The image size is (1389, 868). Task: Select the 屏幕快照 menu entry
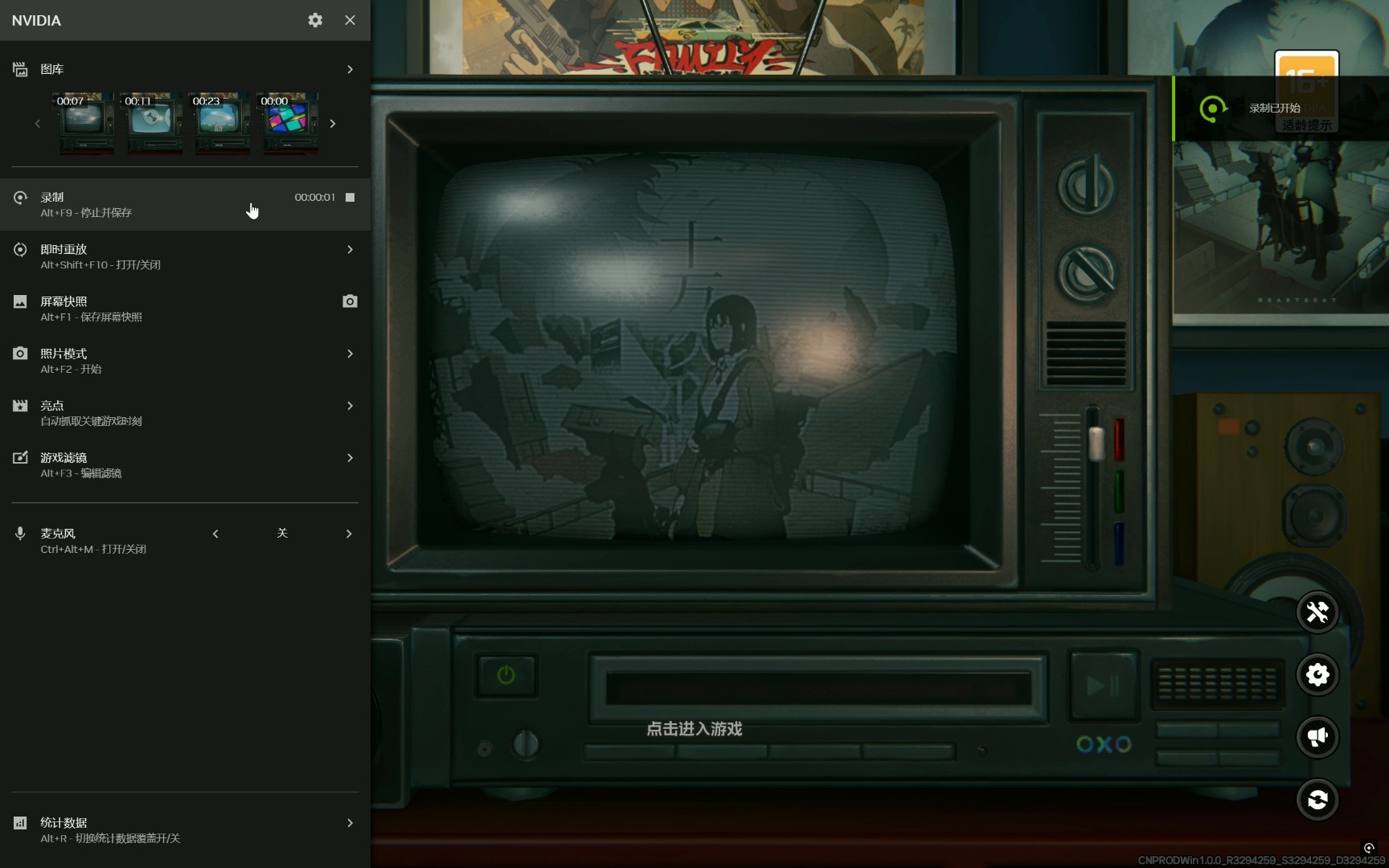185,309
